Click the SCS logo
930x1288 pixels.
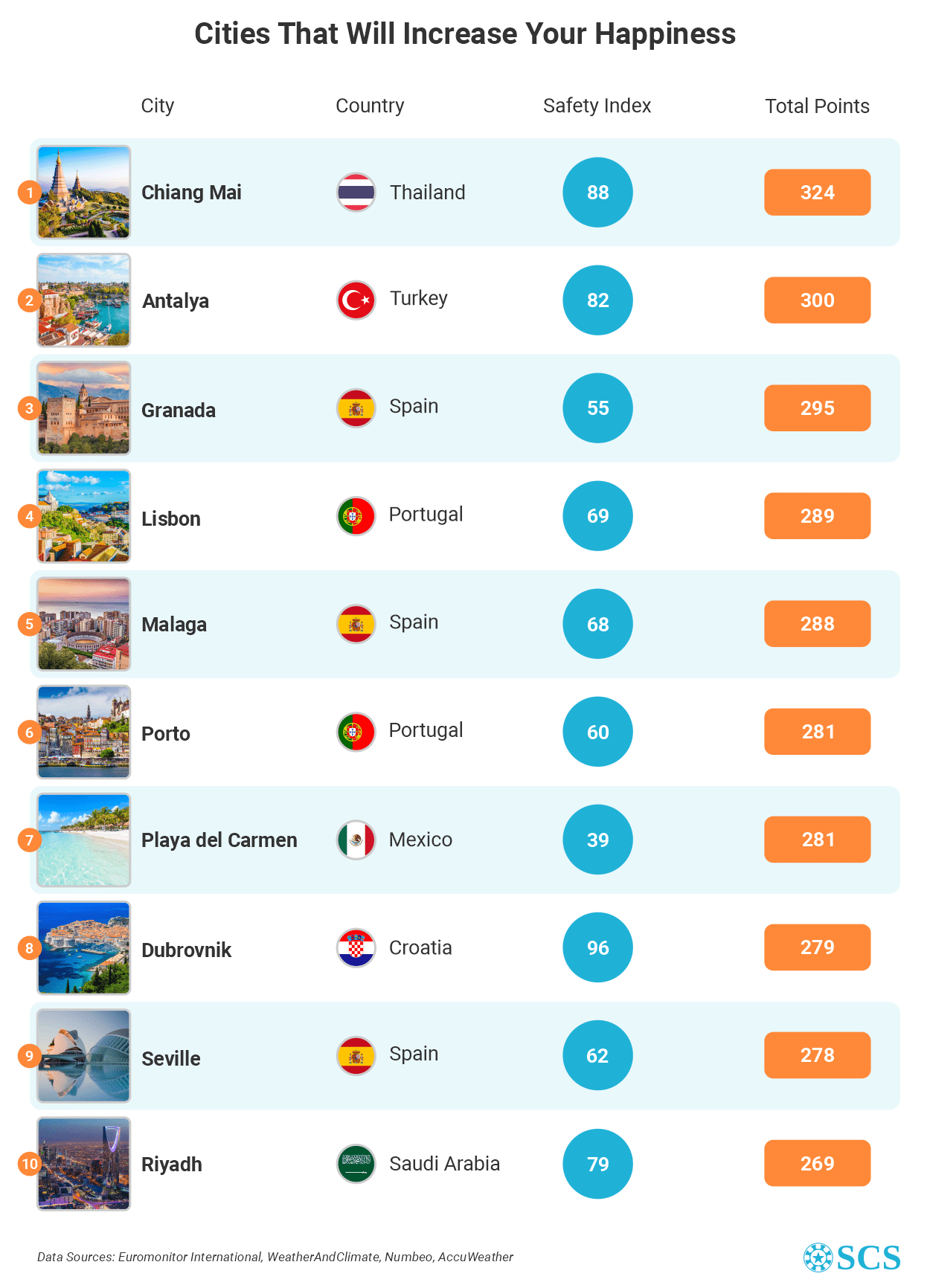pyautogui.click(x=852, y=1258)
